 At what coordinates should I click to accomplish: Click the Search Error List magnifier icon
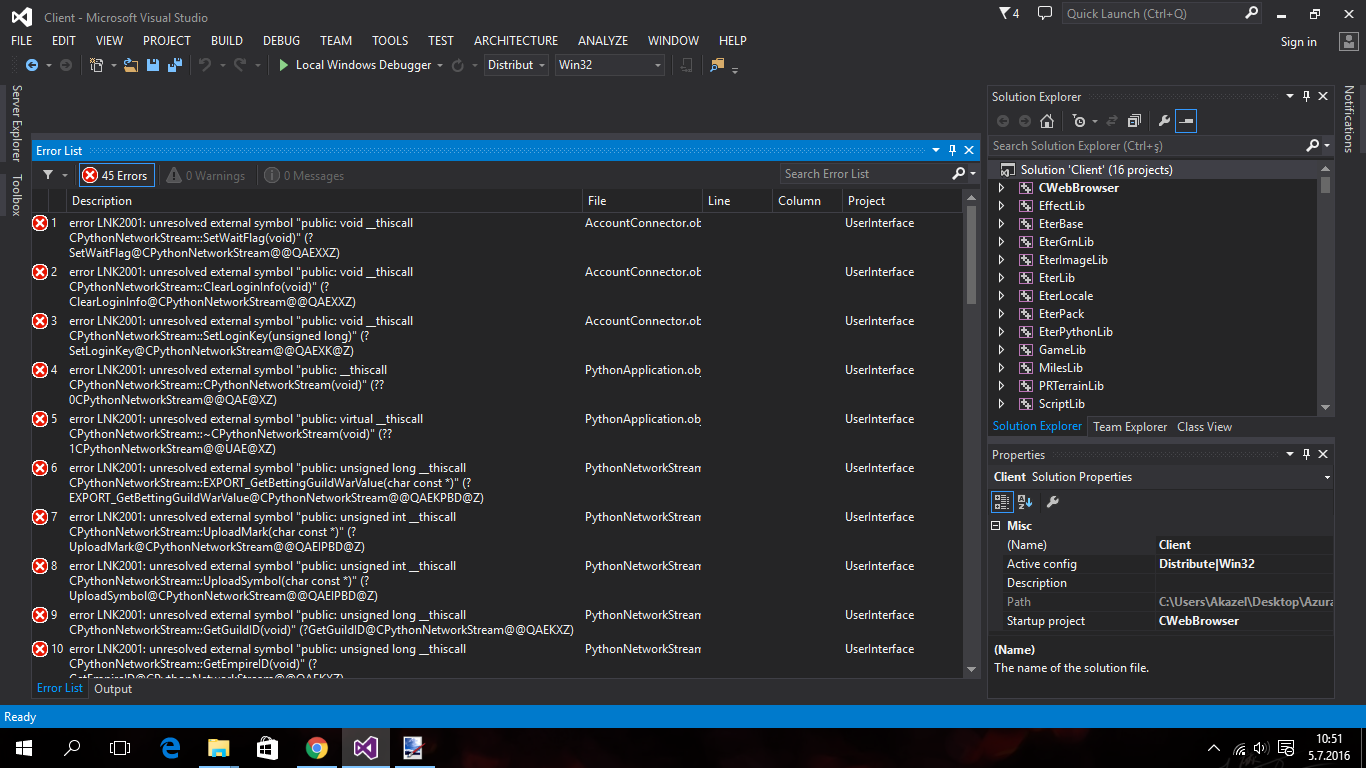tap(959, 174)
